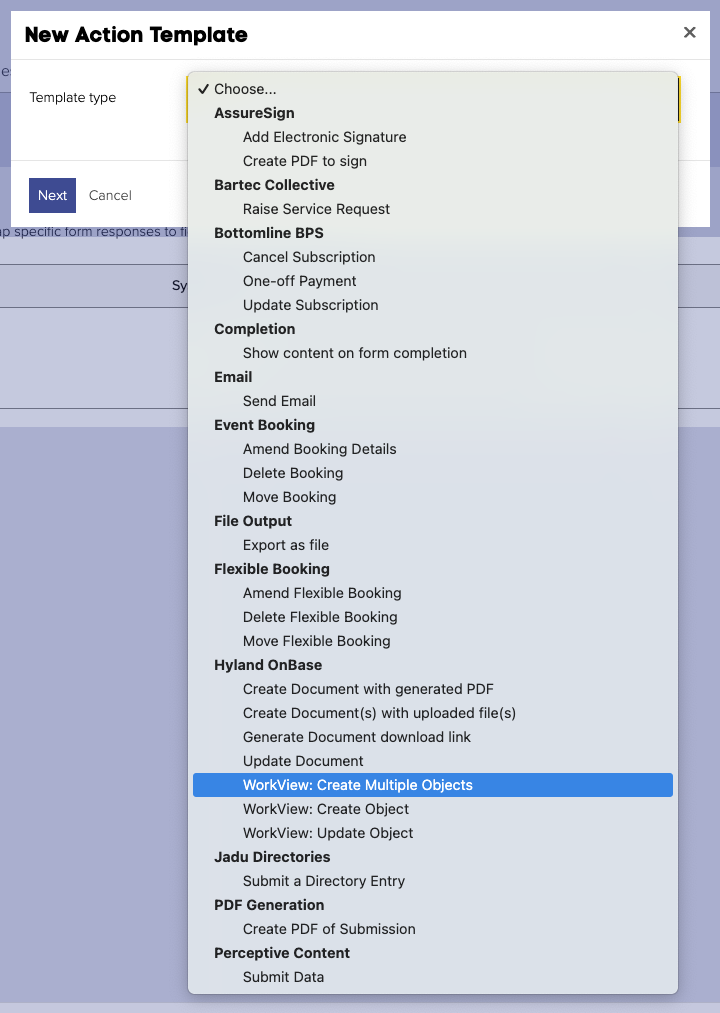The width and height of the screenshot is (720, 1013).
Task: Select Add Electronic Signature option
Action: point(433,137)
